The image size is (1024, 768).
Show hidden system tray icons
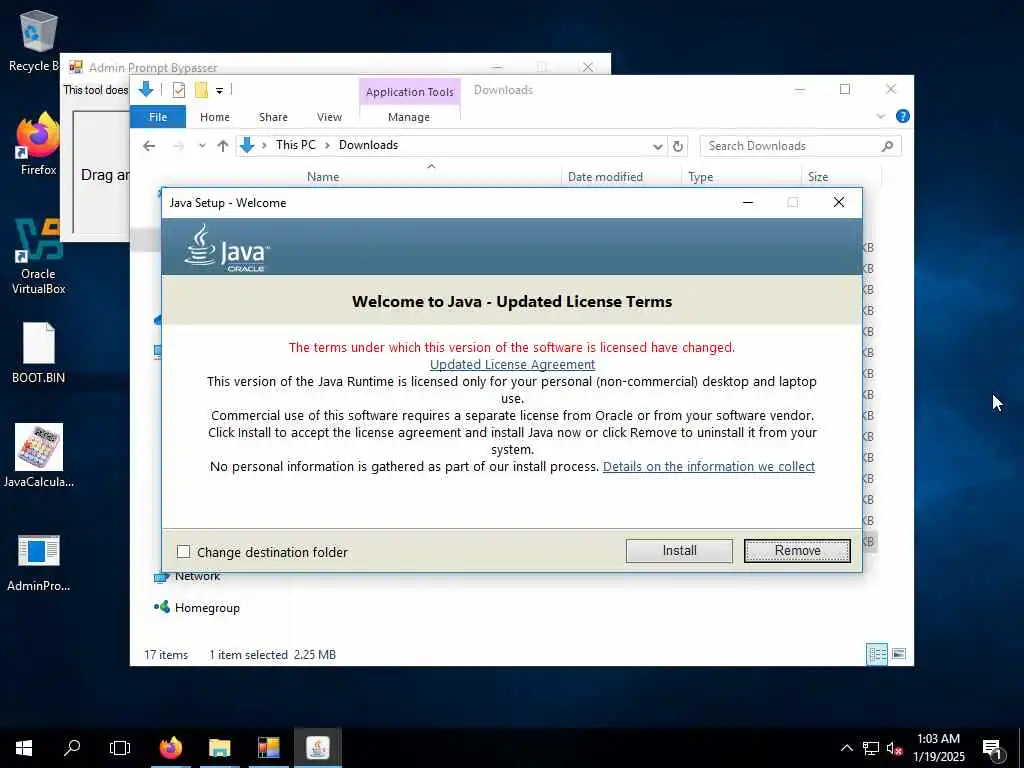(846, 748)
